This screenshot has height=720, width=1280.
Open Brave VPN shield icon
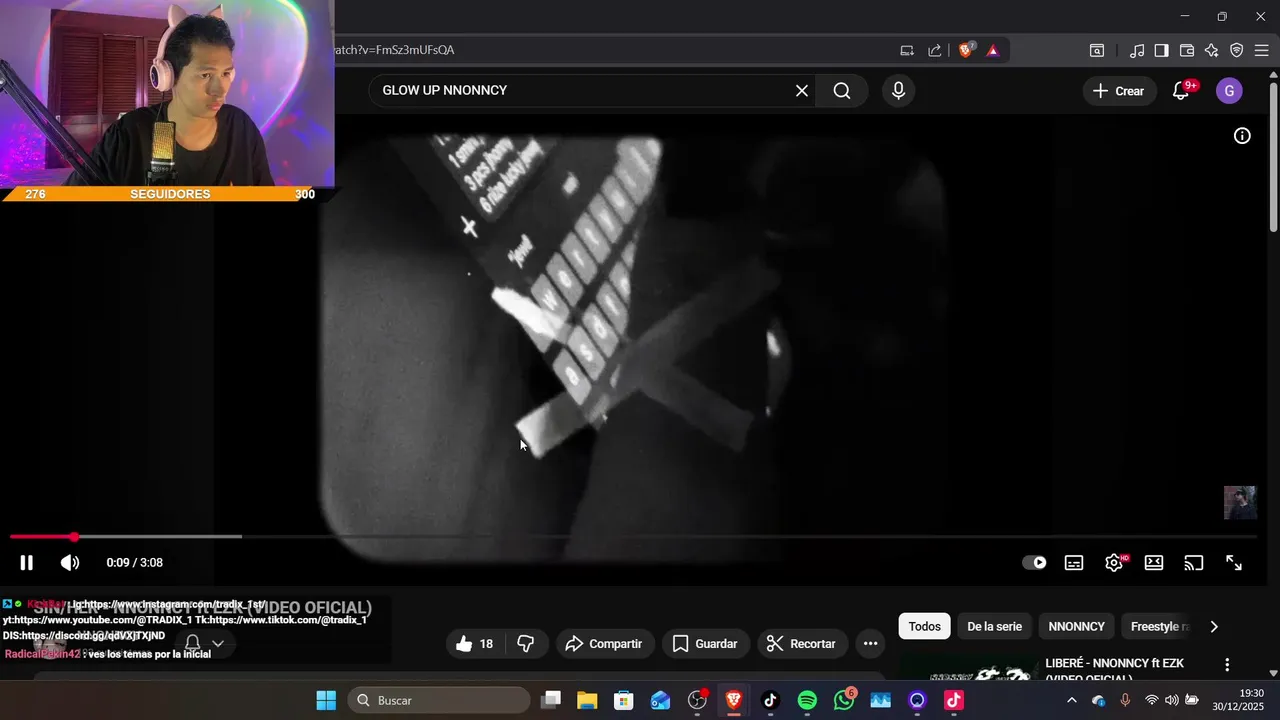(x=1237, y=50)
